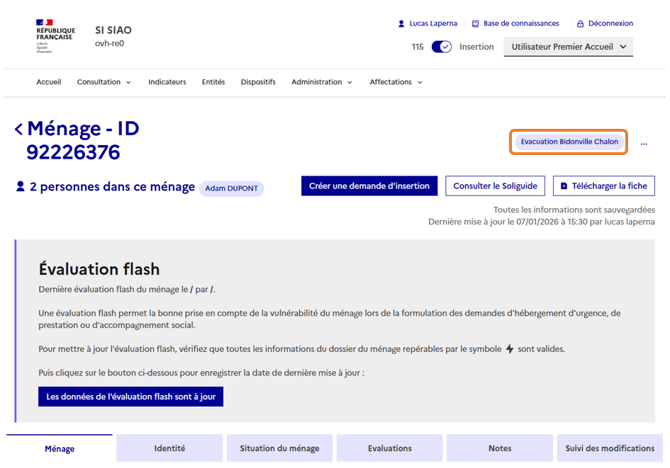Expand the Consultation menu
670x468 pixels.
pyautogui.click(x=104, y=82)
